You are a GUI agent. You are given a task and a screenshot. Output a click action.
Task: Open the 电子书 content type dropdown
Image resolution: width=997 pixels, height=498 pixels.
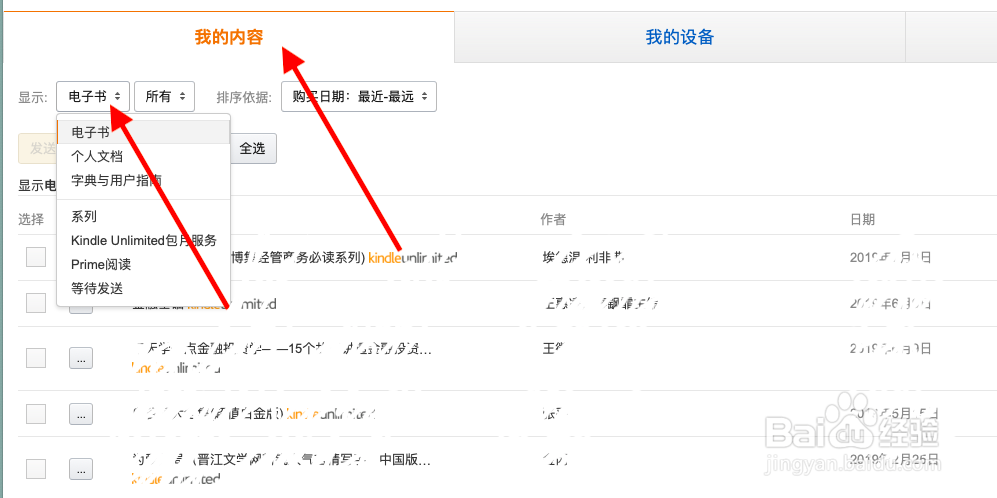[93, 97]
